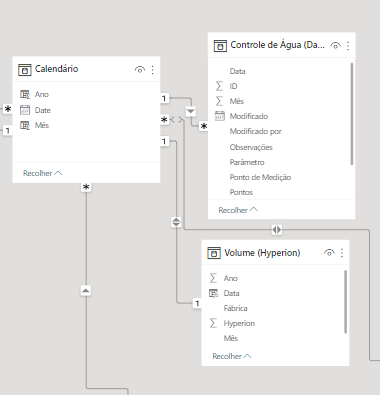Select the Data field in Controle de Água
The height and width of the screenshot is (395, 380).
(x=237, y=71)
